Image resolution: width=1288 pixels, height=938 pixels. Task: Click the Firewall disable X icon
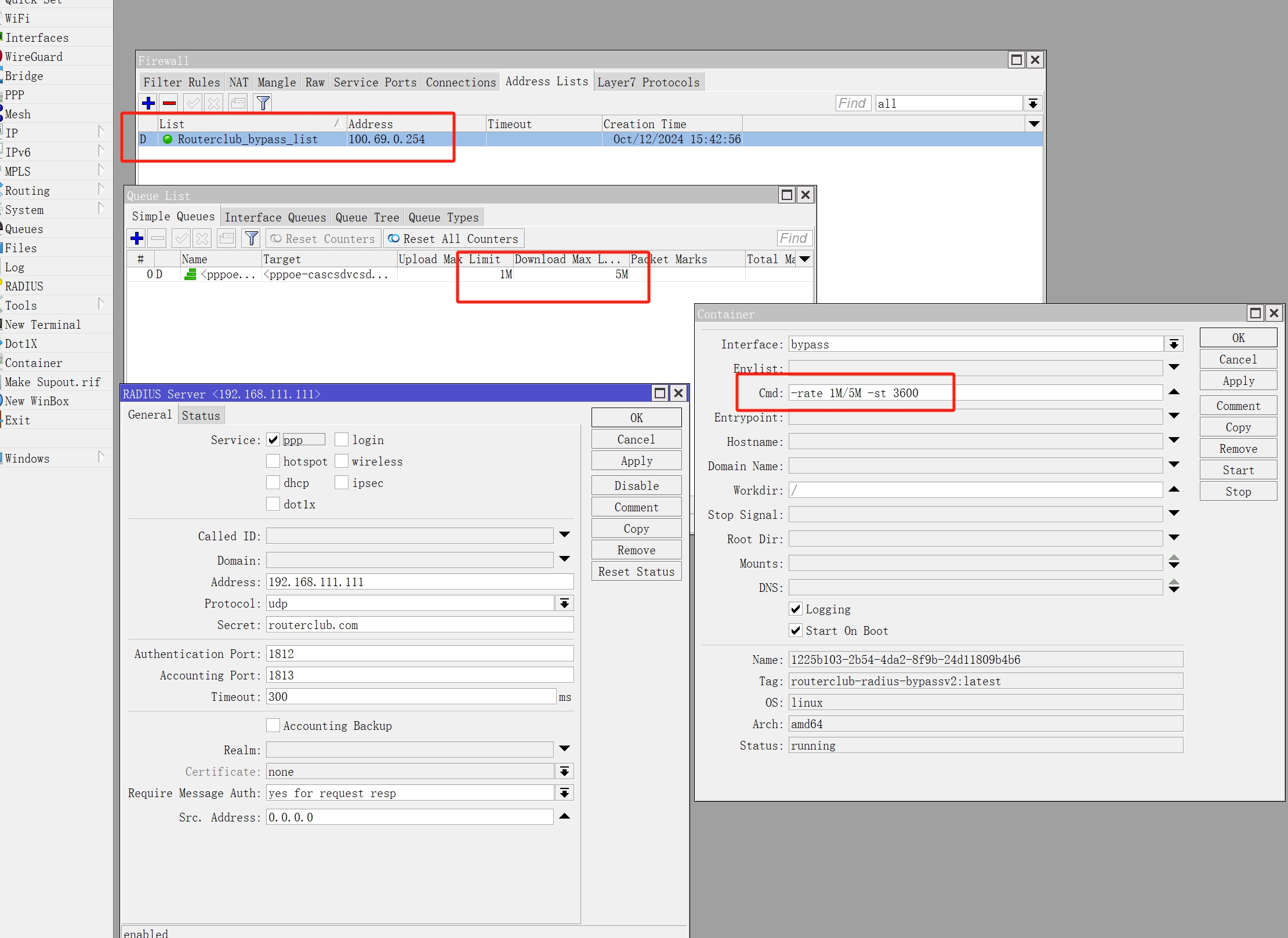coord(214,103)
